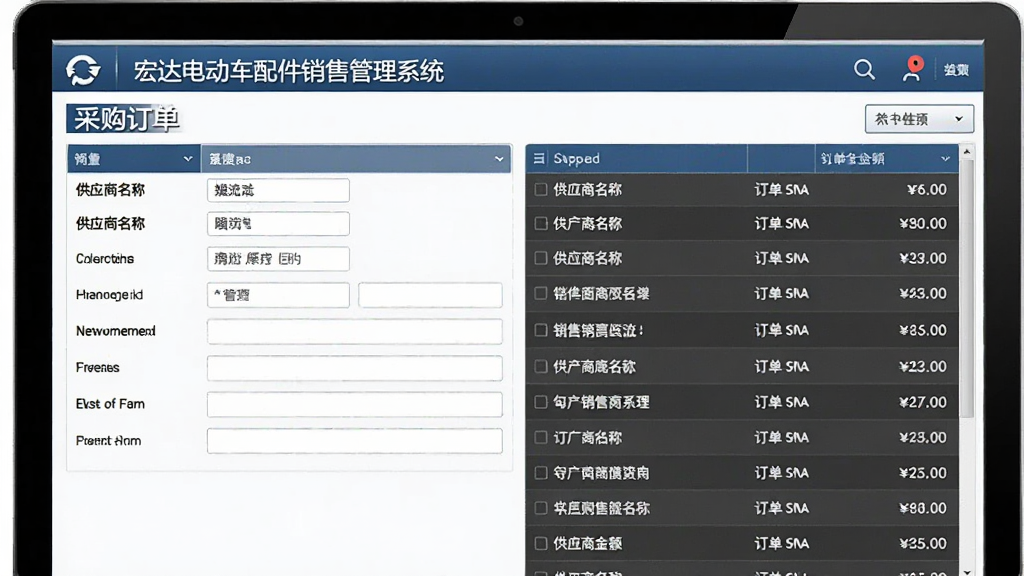The width and height of the screenshot is (1024, 576).
Task: Check the ¥6.00 order row checkbox
Action: (541, 189)
